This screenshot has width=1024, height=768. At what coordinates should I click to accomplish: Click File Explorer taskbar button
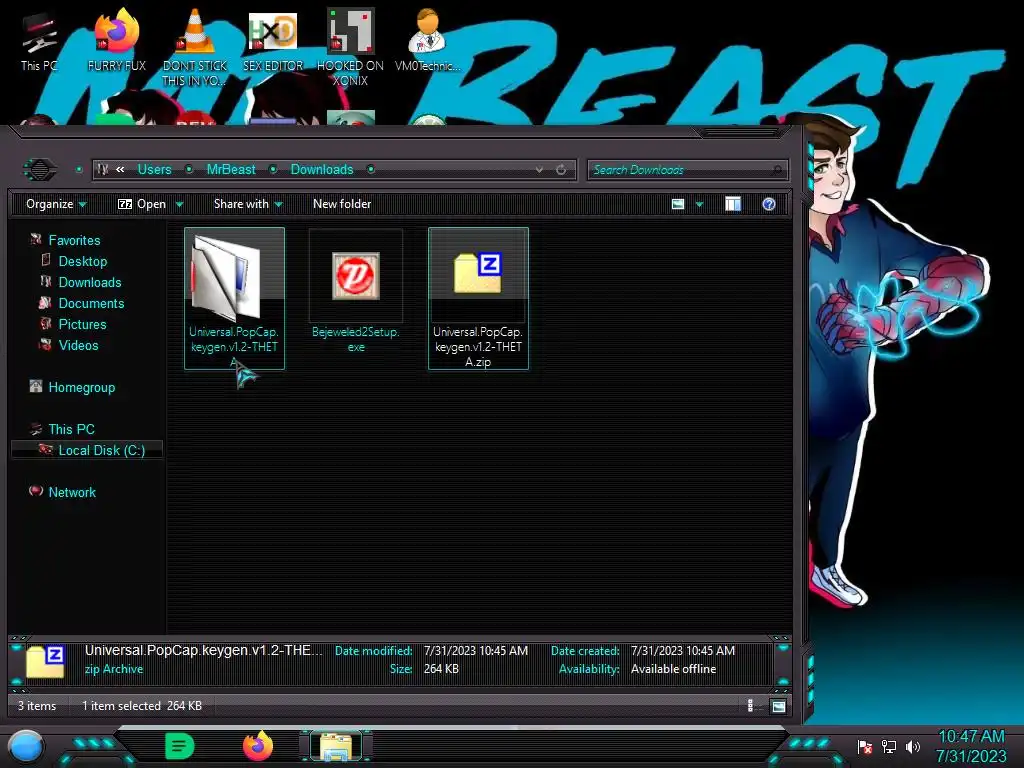coord(336,747)
